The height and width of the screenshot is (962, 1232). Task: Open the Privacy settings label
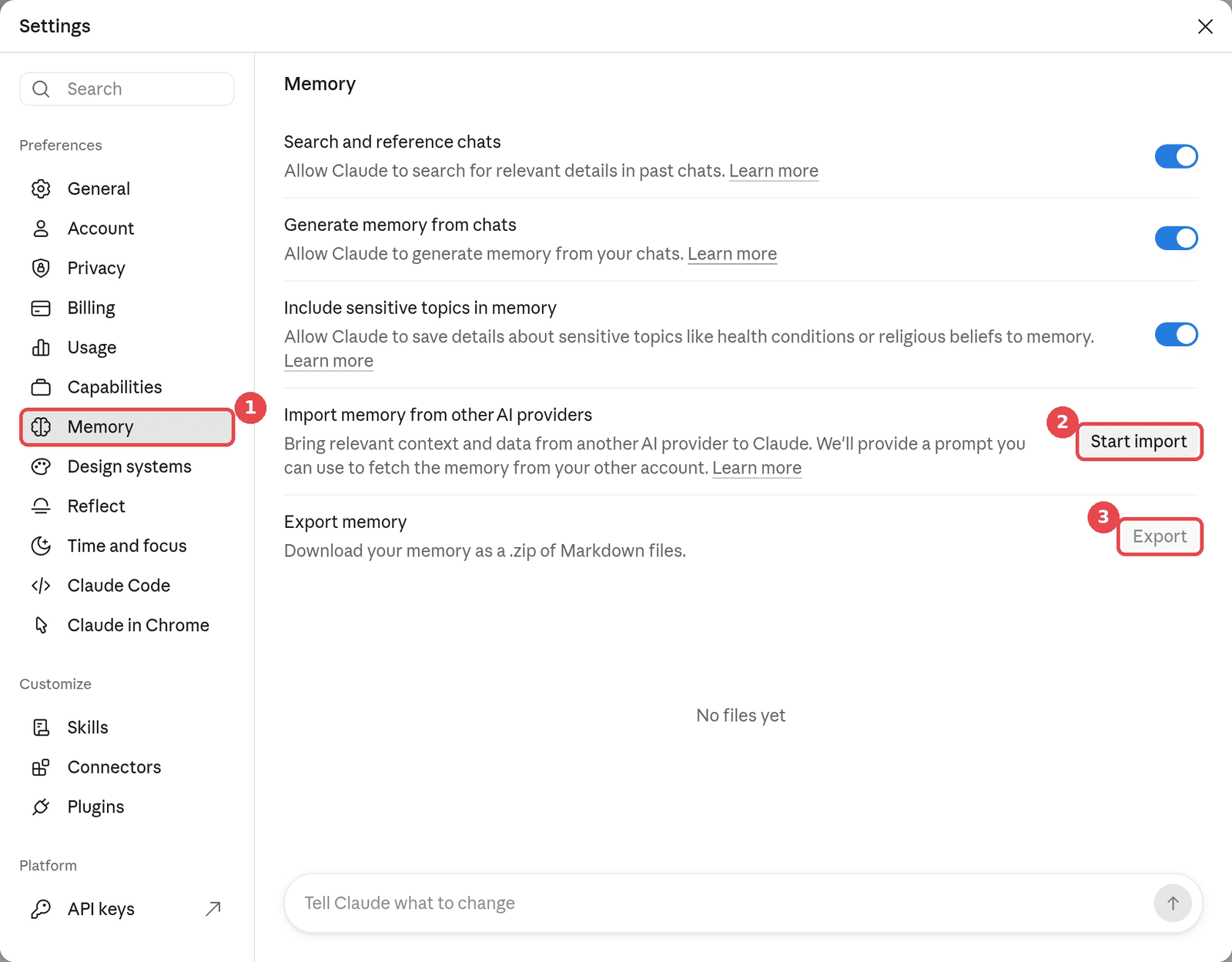[96, 268]
